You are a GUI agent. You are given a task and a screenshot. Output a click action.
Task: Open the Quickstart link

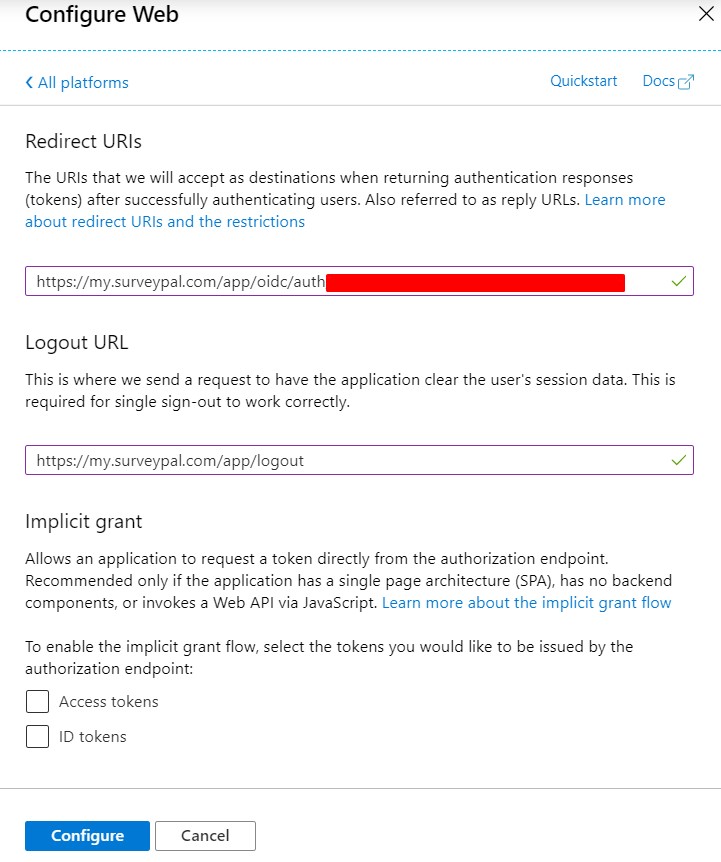[x=584, y=81]
